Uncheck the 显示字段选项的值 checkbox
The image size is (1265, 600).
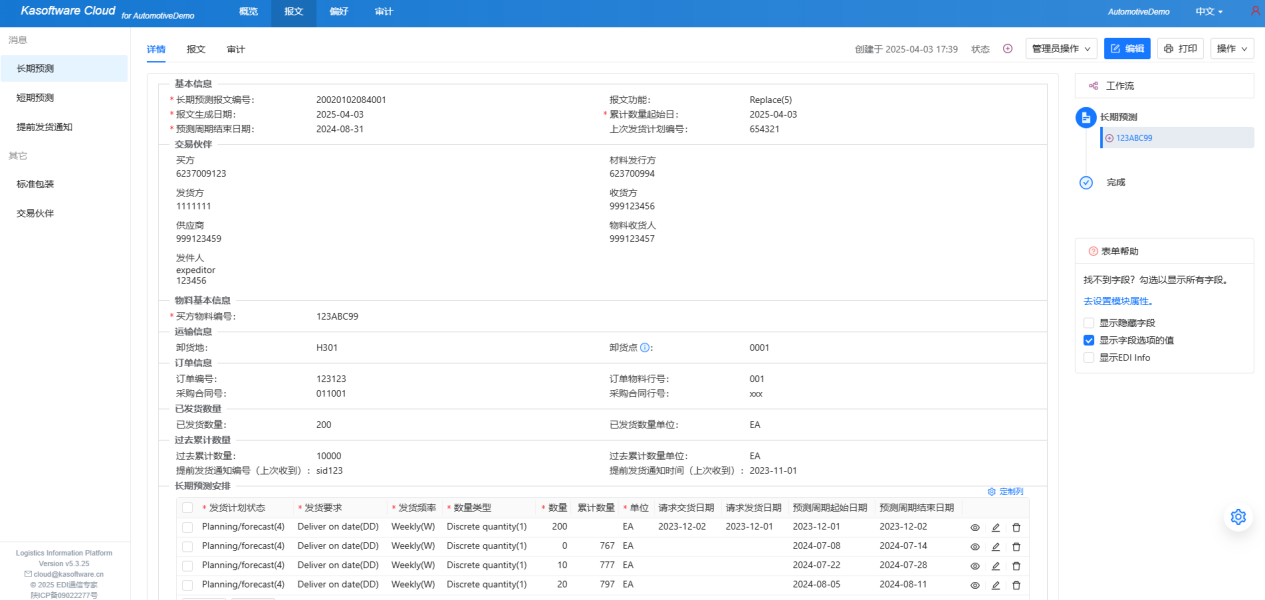pyautogui.click(x=1089, y=340)
